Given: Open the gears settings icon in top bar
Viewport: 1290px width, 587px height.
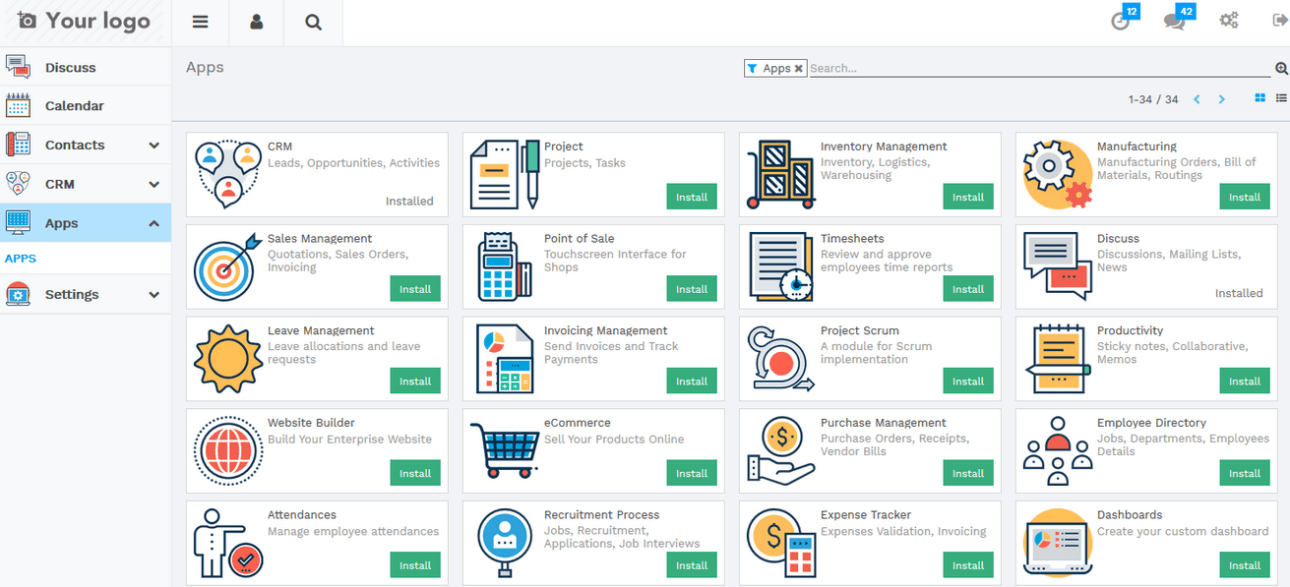Looking at the screenshot, I should click(1229, 20).
